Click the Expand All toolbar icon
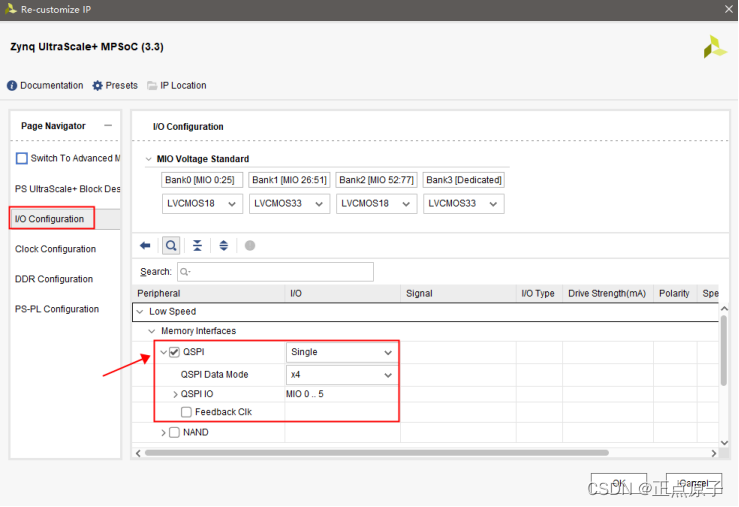This screenshot has height=507, width=739. tap(223, 245)
